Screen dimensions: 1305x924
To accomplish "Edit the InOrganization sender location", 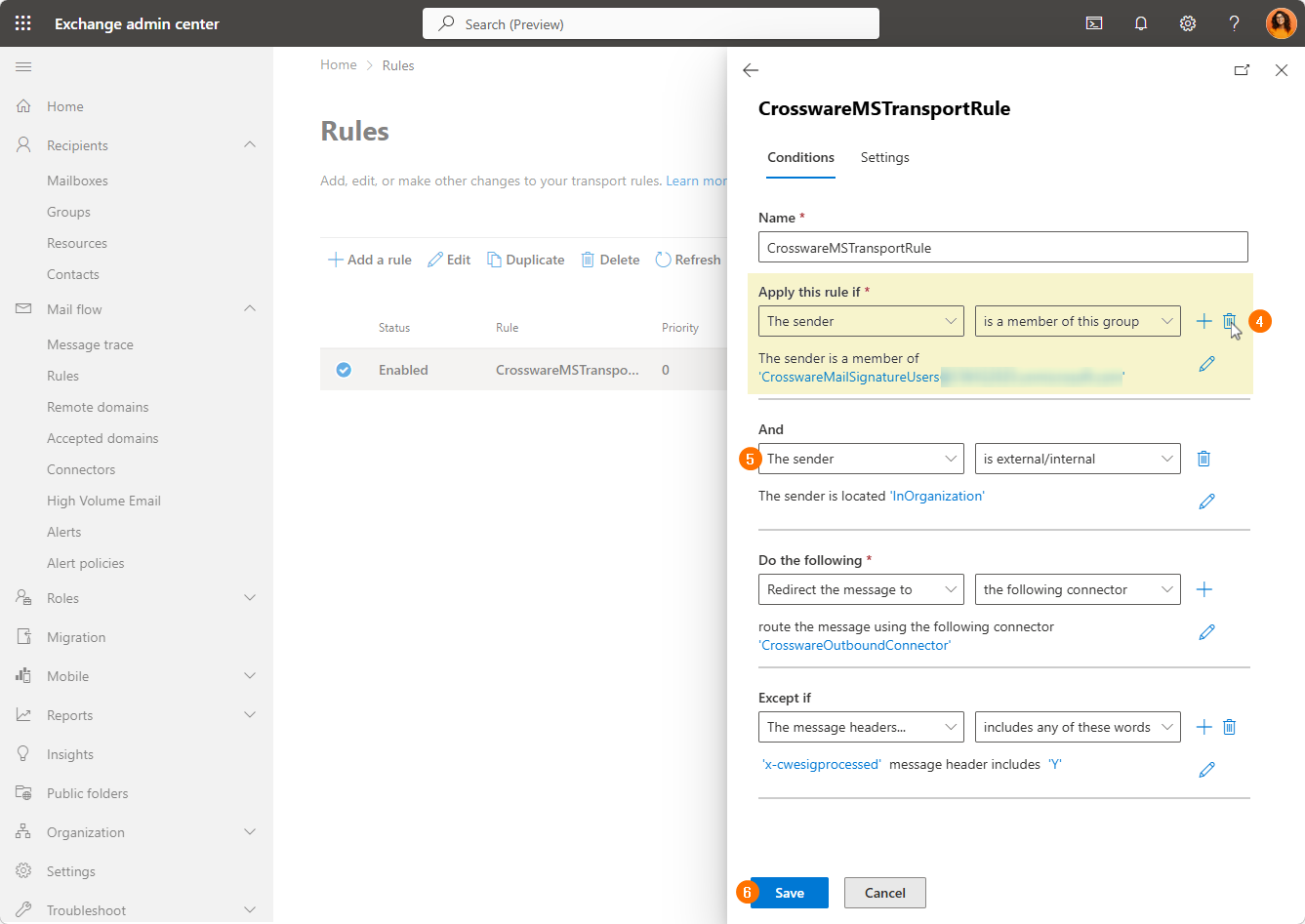I will tap(1207, 502).
